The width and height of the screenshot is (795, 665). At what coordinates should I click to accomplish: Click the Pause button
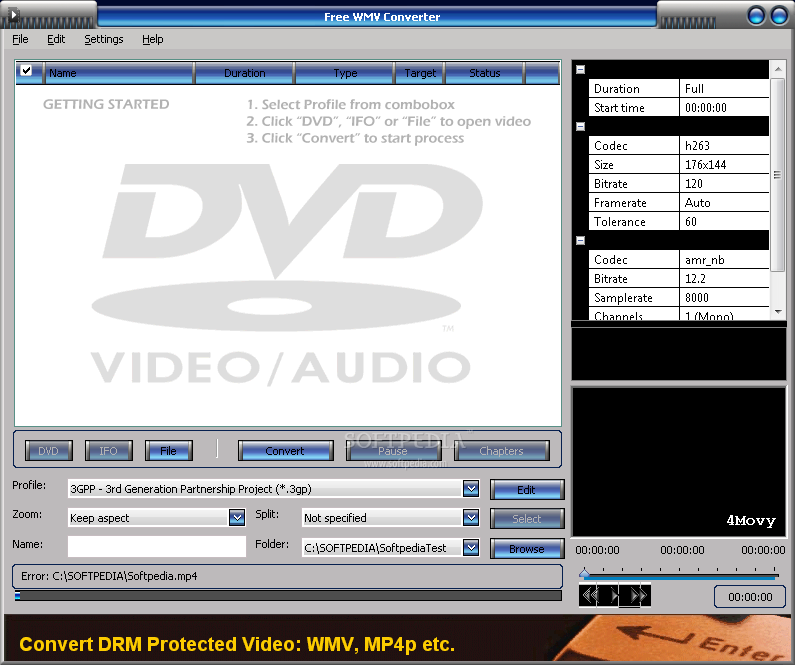[x=393, y=451]
